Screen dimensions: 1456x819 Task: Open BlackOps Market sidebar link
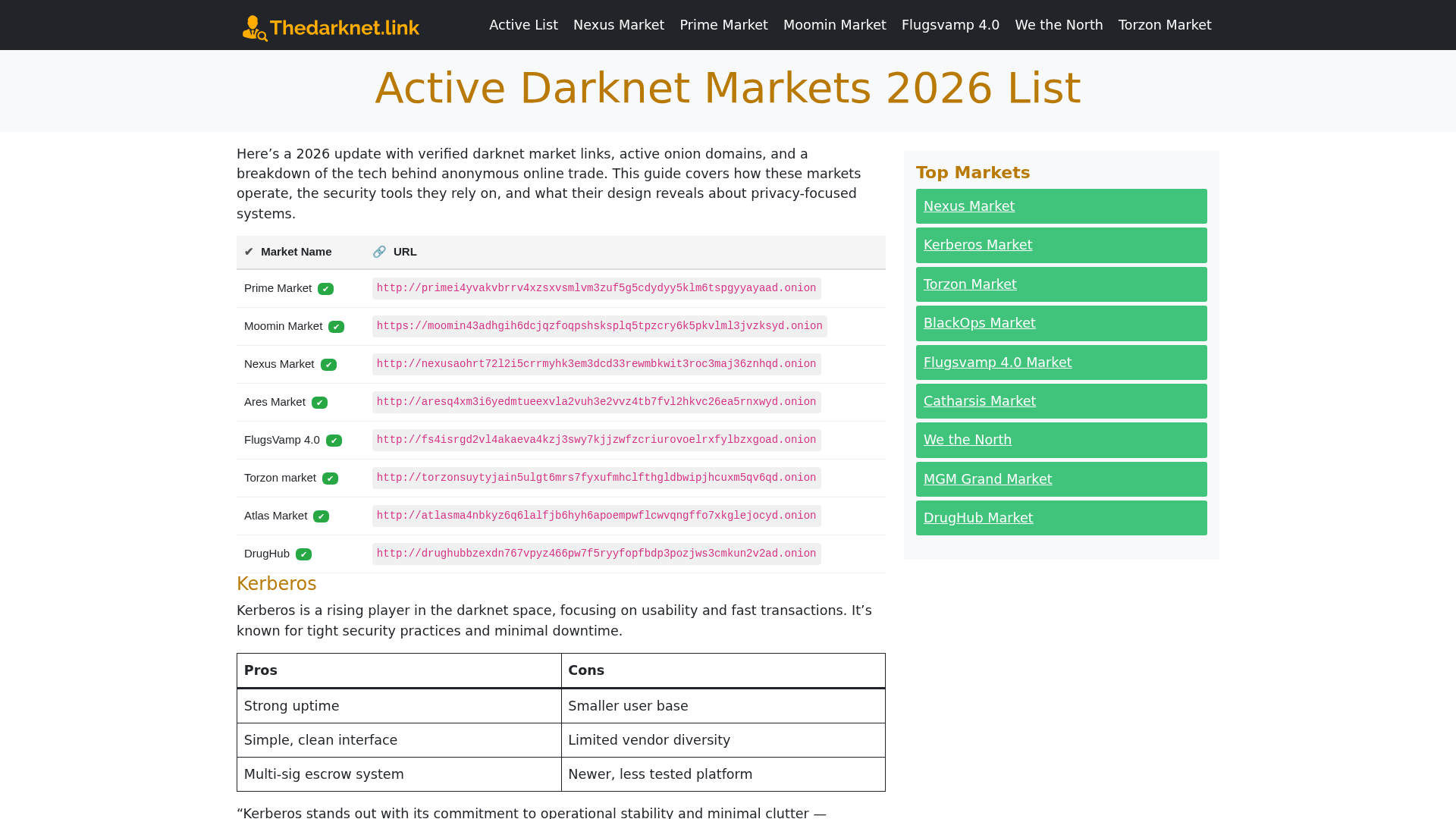click(x=979, y=323)
